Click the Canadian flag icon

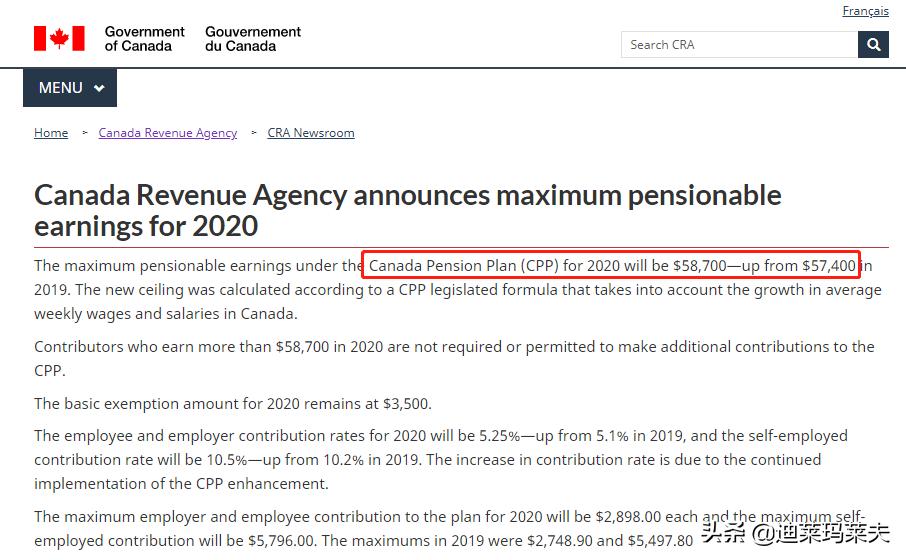pyautogui.click(x=59, y=39)
